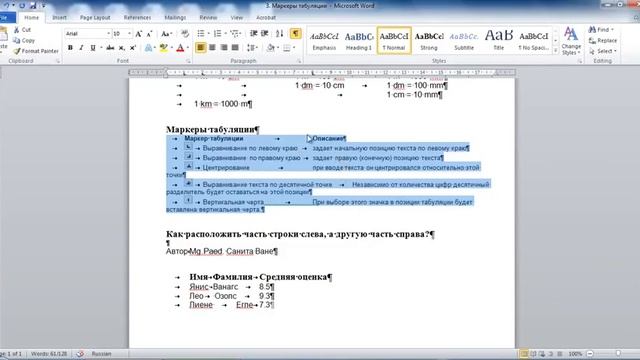
Task: Apply the Subtitle style
Action: click(x=464, y=41)
